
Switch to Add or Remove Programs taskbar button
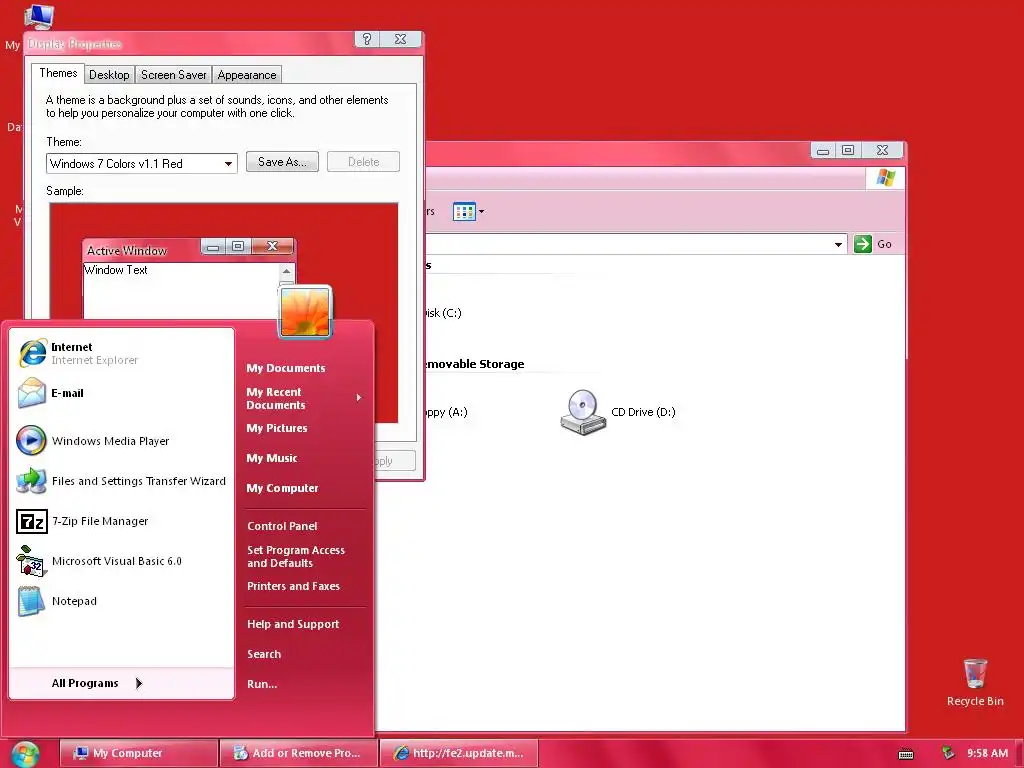(298, 754)
